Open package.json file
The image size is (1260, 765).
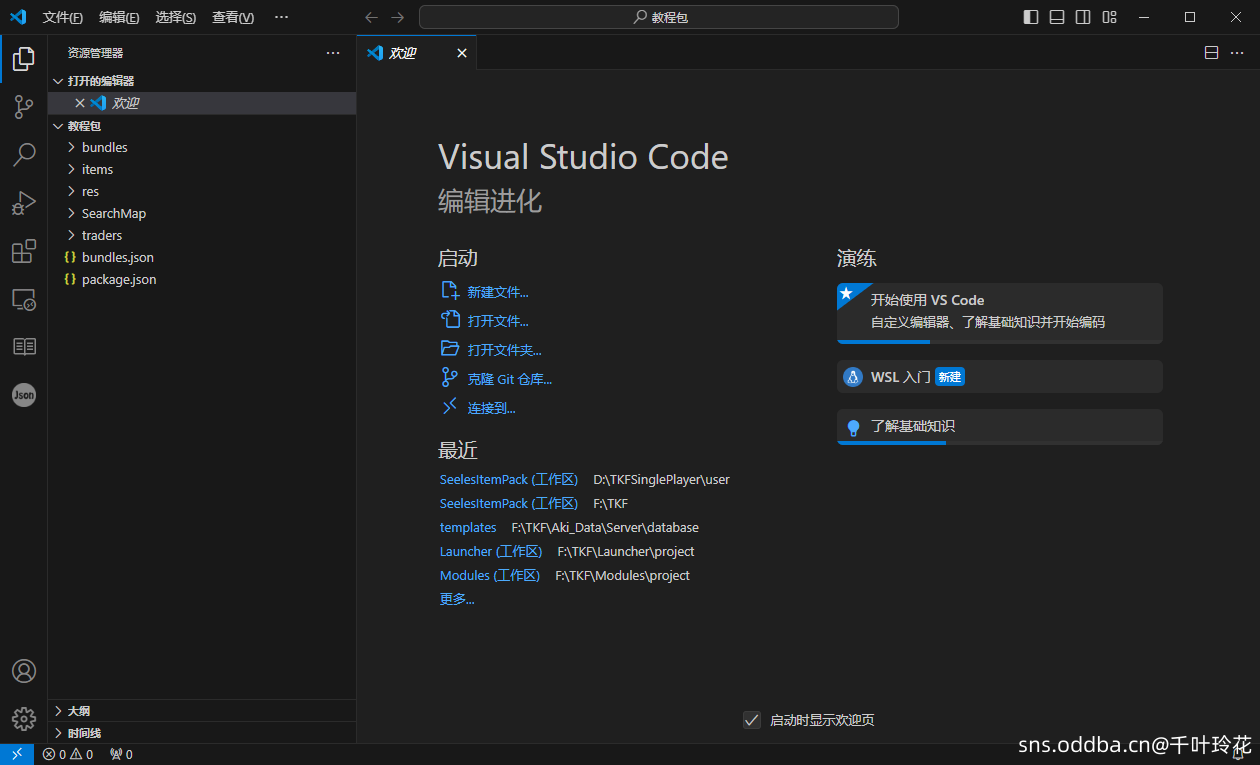[x=202, y=279]
